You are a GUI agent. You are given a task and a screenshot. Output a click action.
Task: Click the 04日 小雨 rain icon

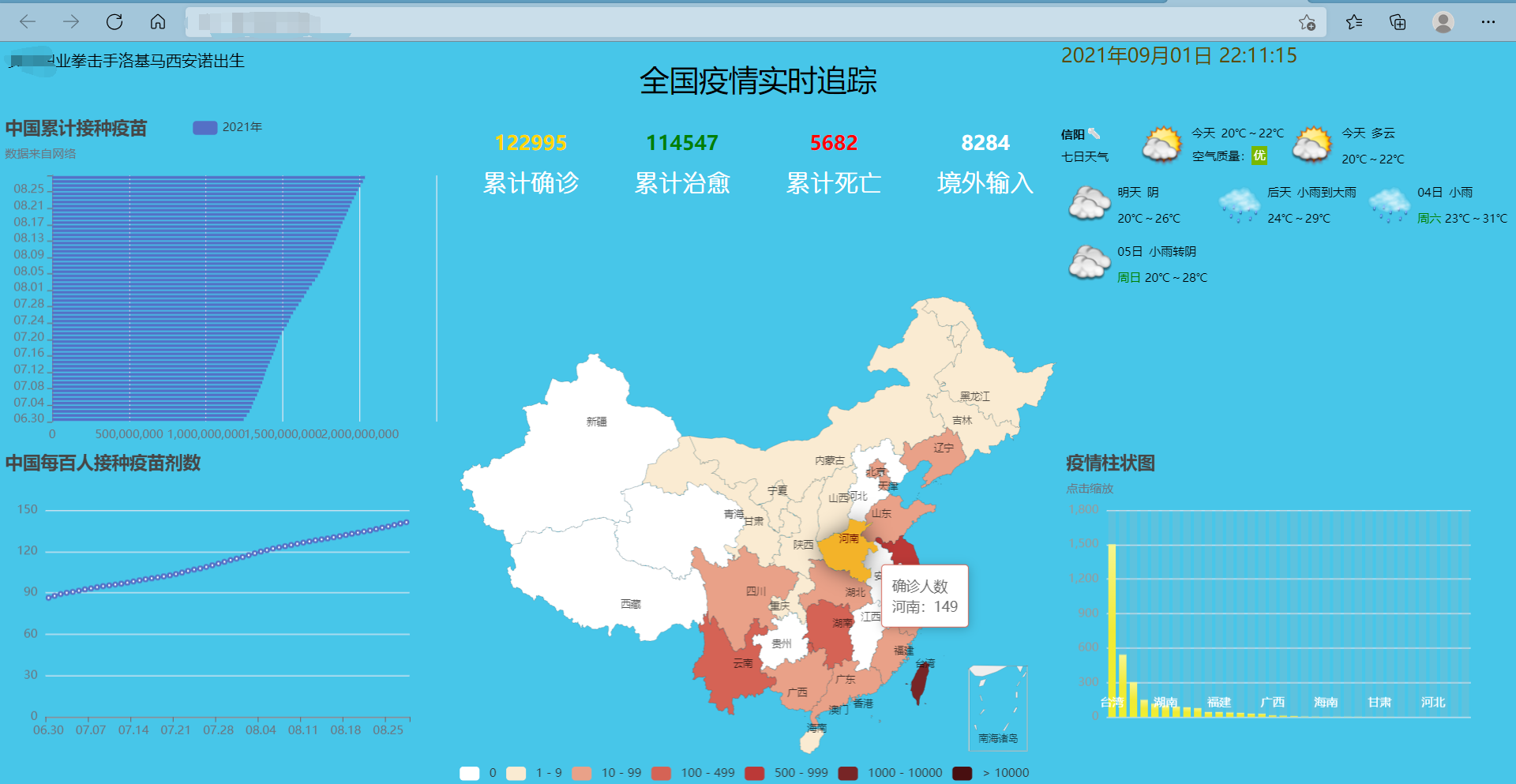pos(1390,204)
